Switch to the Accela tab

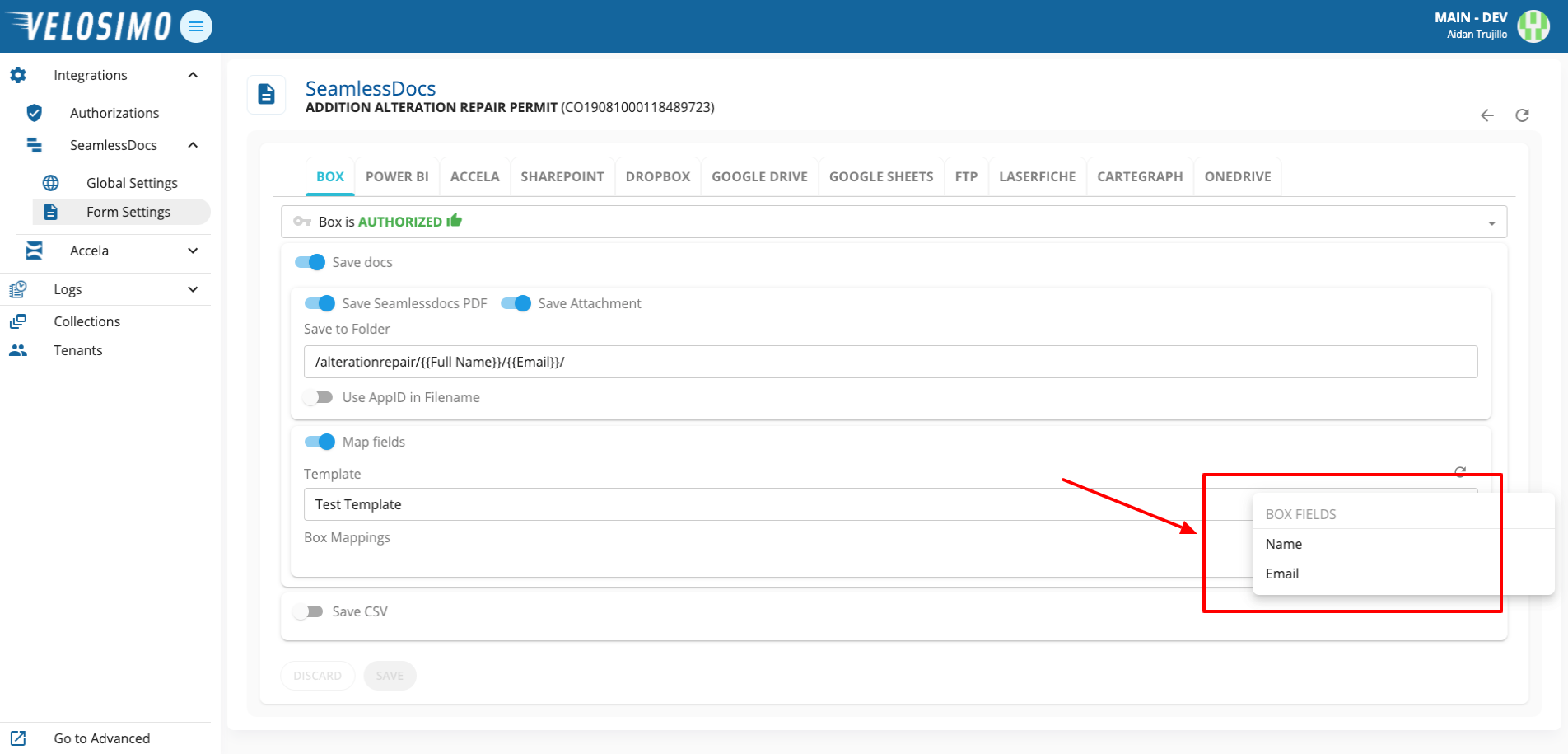(x=475, y=176)
